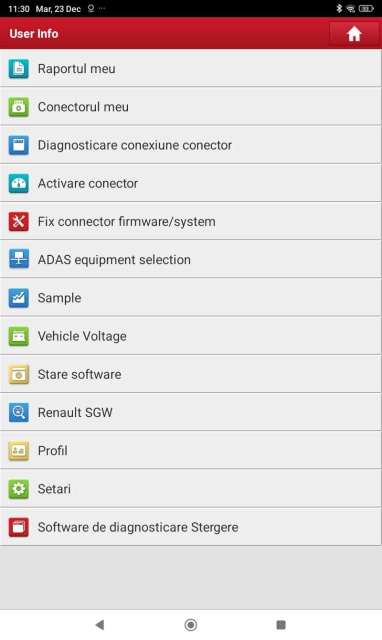Tap the green Conectorul meu icon

point(19,107)
